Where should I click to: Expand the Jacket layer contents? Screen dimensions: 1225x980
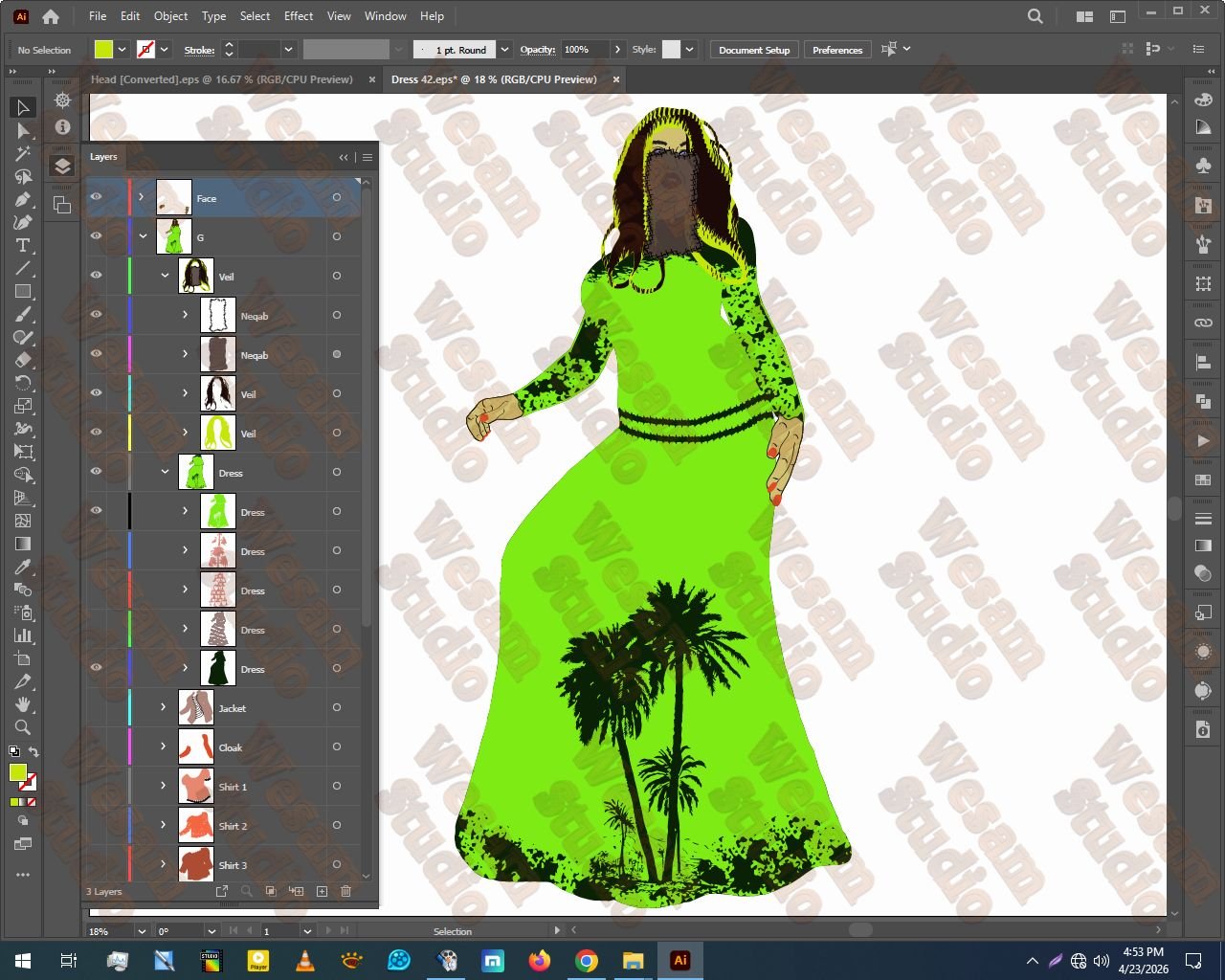164,707
